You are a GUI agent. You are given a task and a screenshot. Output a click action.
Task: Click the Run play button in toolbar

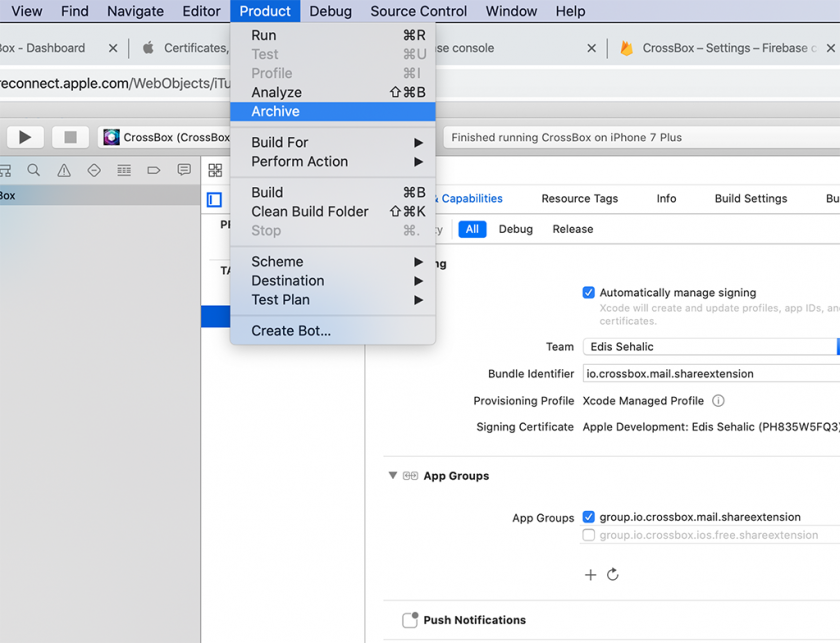click(25, 137)
